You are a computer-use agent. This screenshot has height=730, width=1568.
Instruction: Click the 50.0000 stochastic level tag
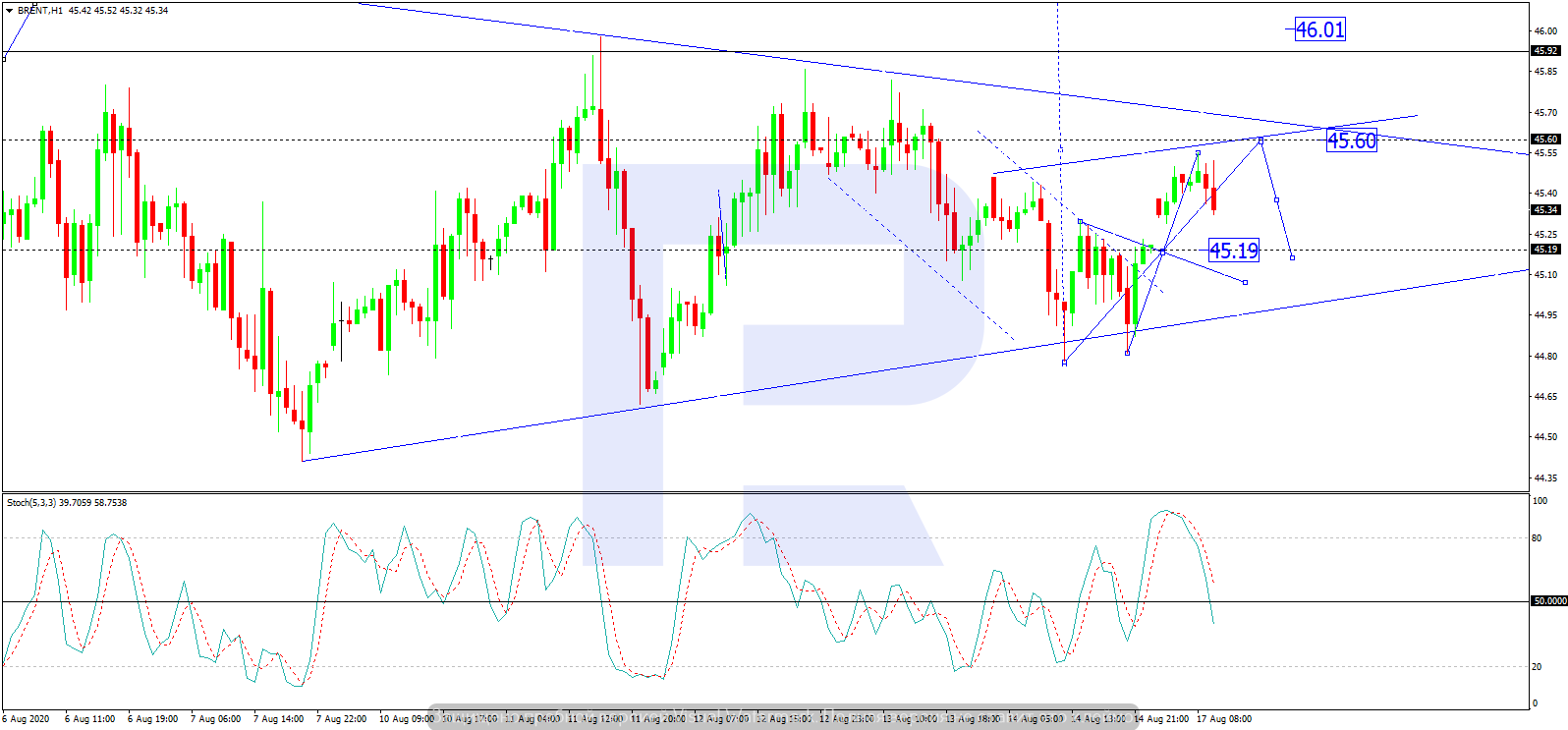tap(1549, 600)
